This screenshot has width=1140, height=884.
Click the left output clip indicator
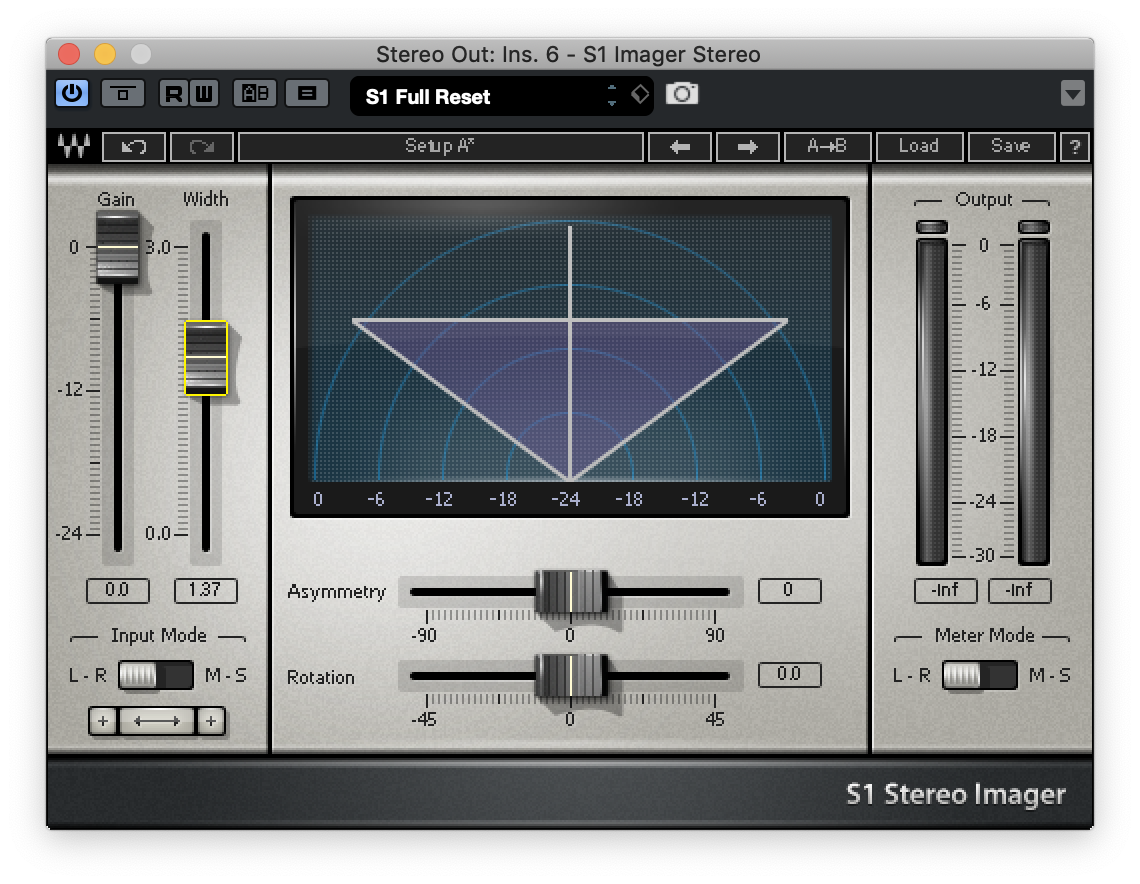tap(931, 228)
